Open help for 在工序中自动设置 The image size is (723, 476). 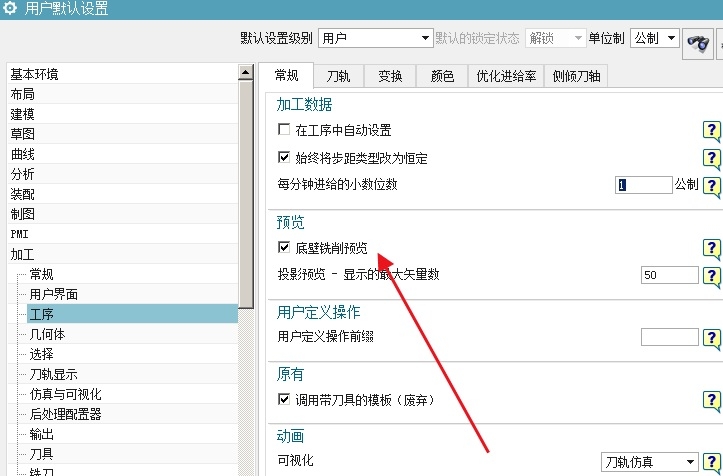(711, 131)
